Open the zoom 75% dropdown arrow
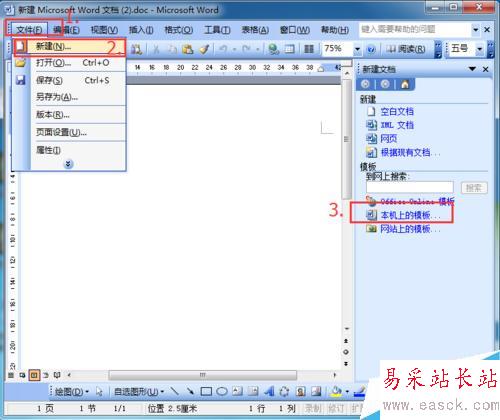The width and height of the screenshot is (500, 420). tap(357, 50)
